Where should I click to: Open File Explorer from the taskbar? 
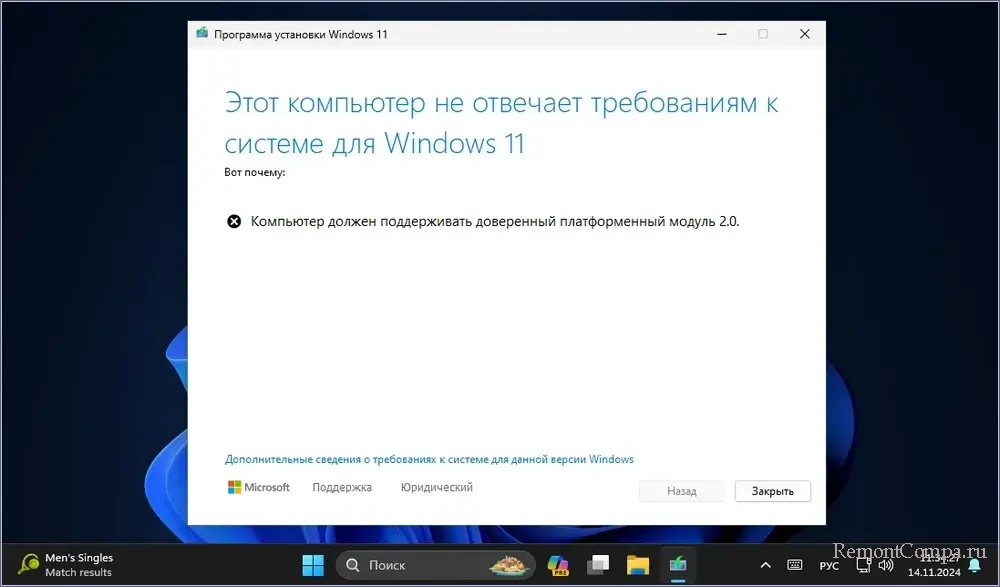coord(638,565)
